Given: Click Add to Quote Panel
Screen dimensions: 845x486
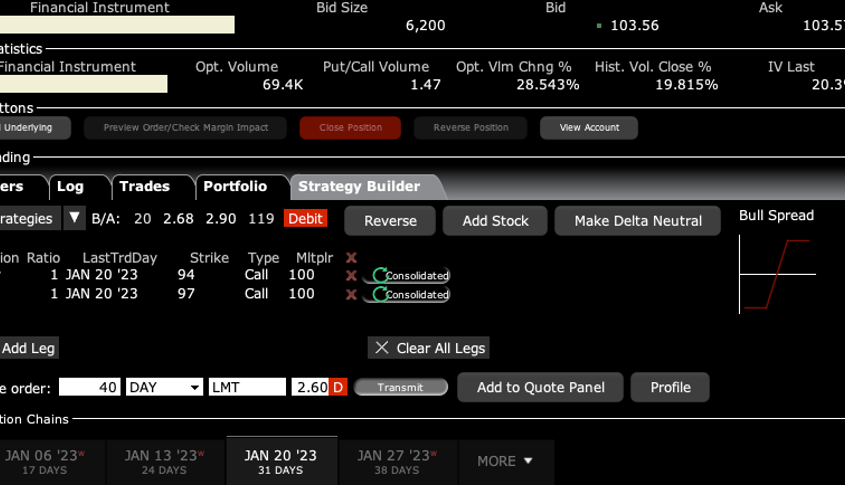Looking at the screenshot, I should click(x=541, y=387).
